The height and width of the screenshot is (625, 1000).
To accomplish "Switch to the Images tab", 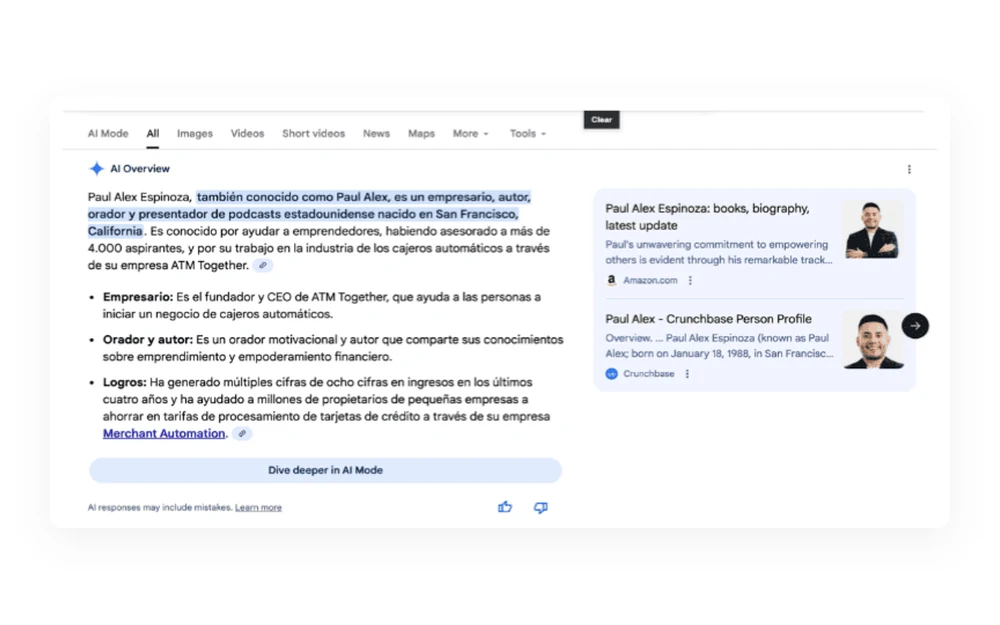I will 195,133.
